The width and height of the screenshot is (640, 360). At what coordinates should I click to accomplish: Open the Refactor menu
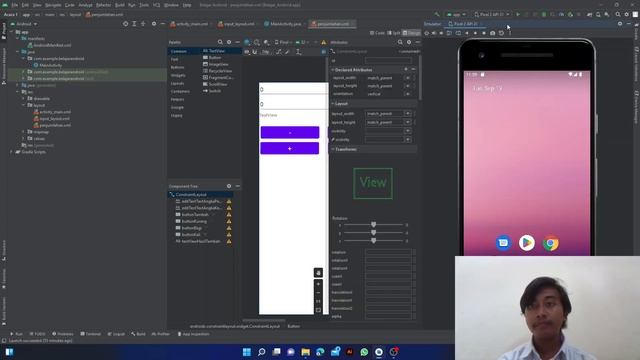point(103,5)
